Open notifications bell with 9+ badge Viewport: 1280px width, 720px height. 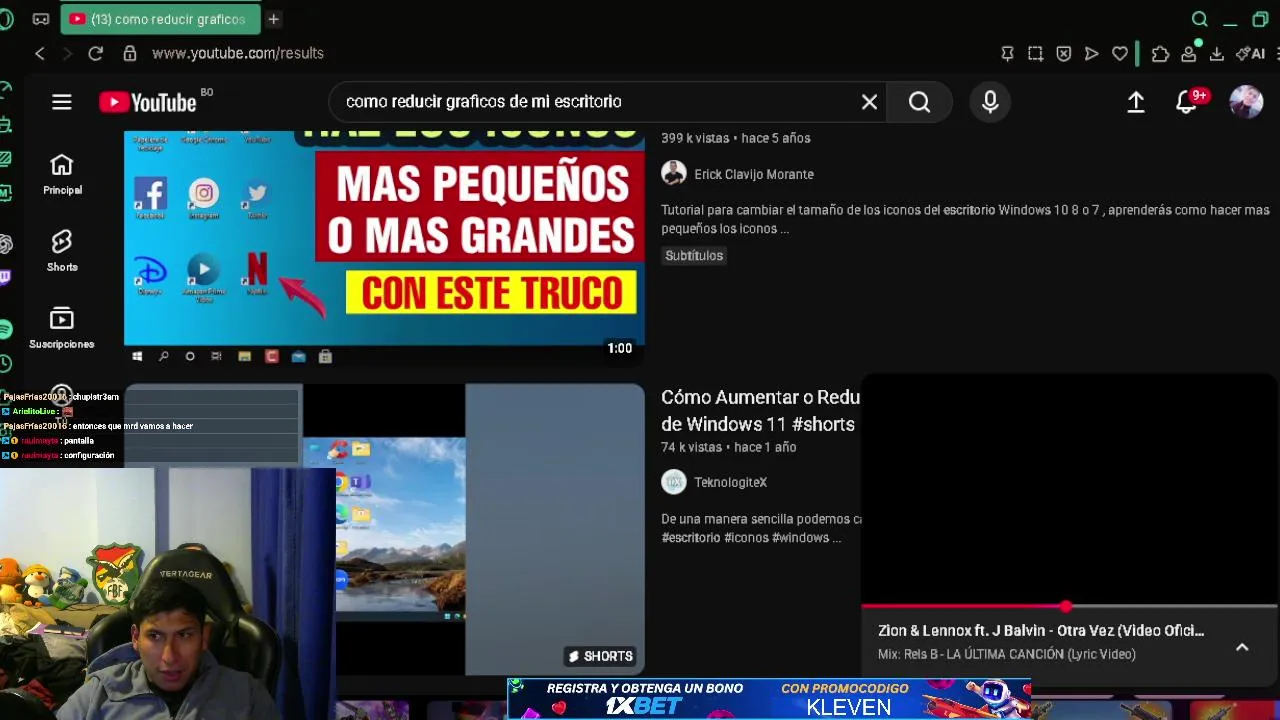(x=1187, y=102)
